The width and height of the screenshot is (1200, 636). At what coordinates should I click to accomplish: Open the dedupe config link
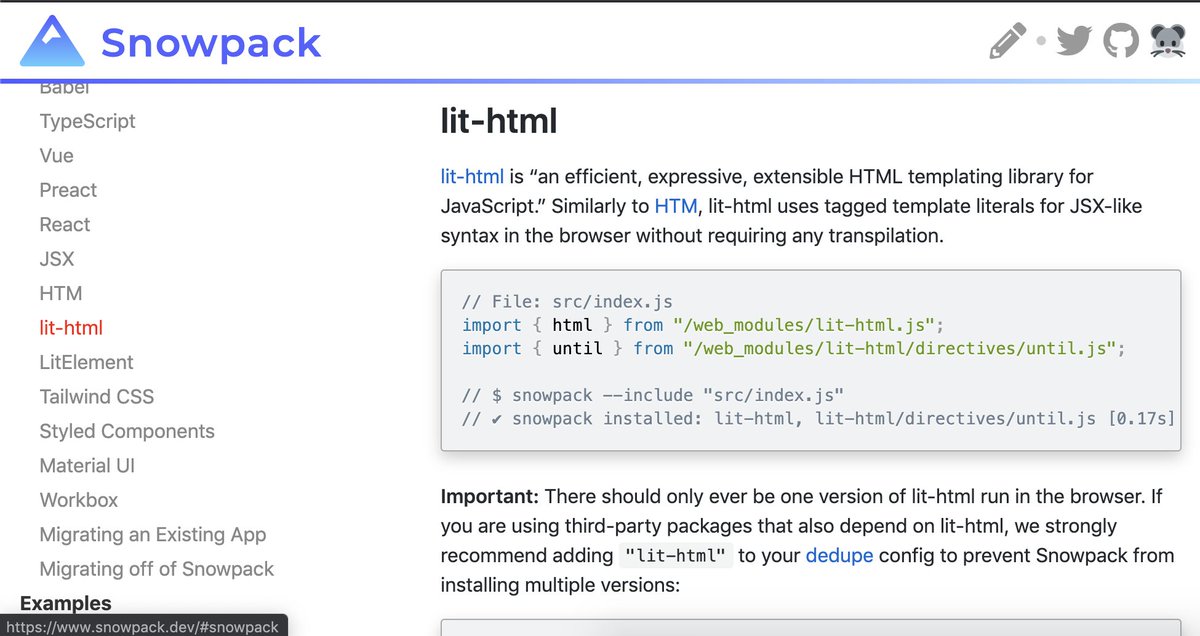point(839,555)
